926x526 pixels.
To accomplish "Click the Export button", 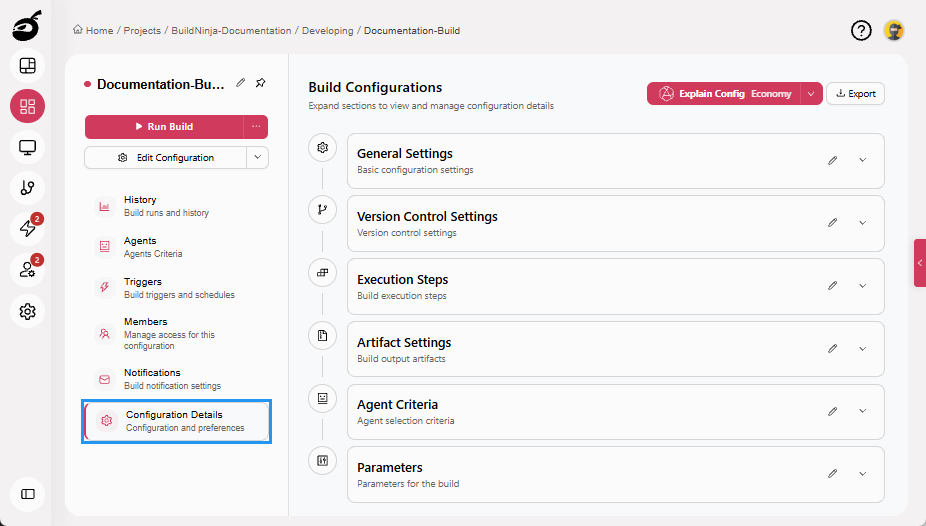I will 855,93.
